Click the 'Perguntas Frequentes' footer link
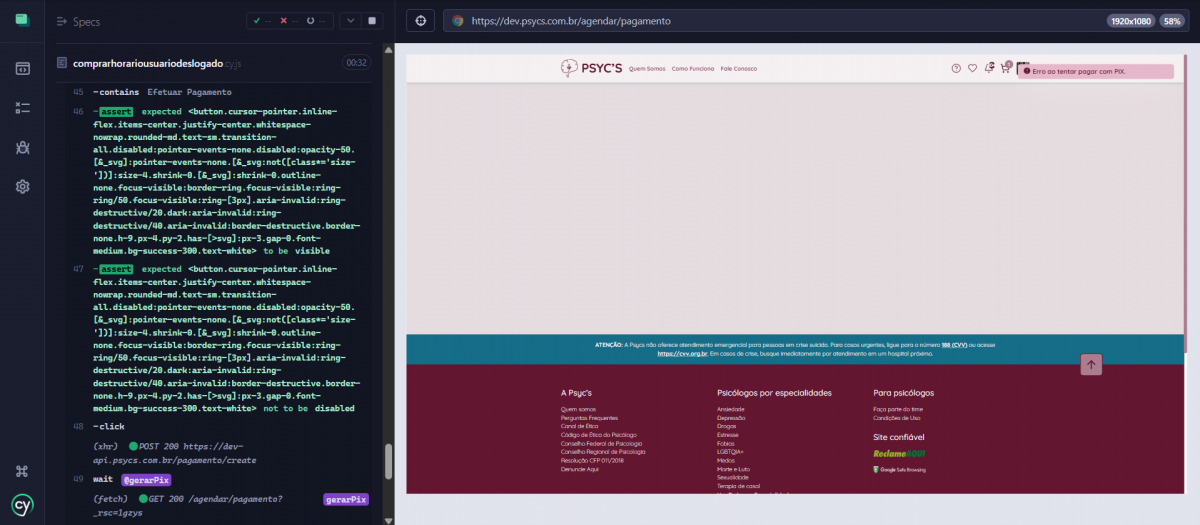Image resolution: width=1200 pixels, height=525 pixels. point(589,417)
